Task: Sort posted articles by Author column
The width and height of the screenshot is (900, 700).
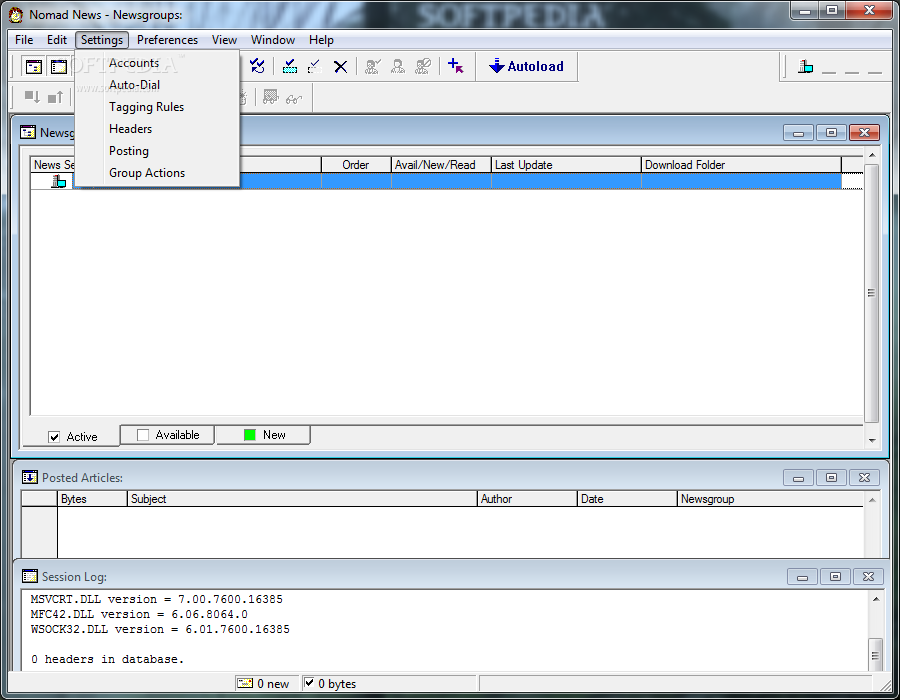Action: coord(527,499)
